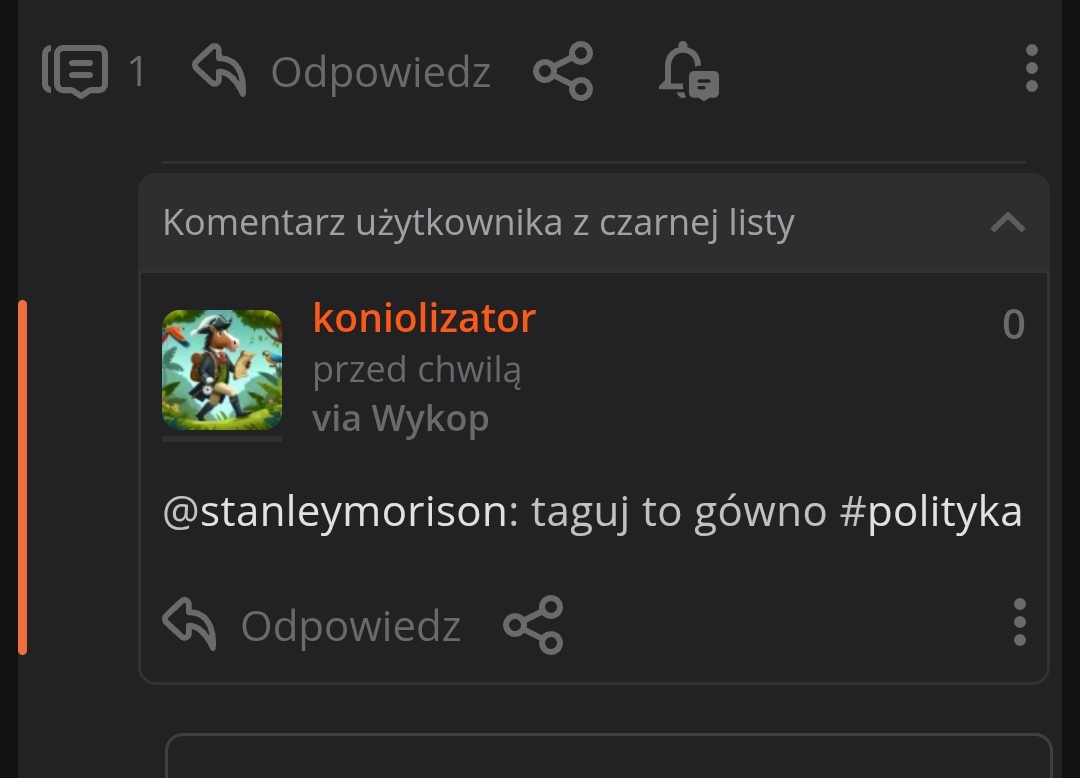This screenshot has width=1080, height=778.
Task: Open koniolizator's avatar picture
Action: tap(222, 370)
